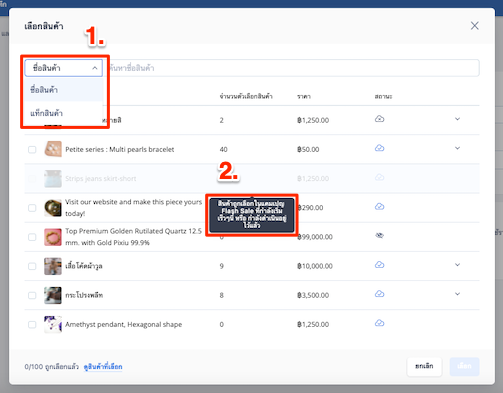Check the กระโปรงพลีท product row
Viewport: 503px width, 393px height.
click(32, 295)
